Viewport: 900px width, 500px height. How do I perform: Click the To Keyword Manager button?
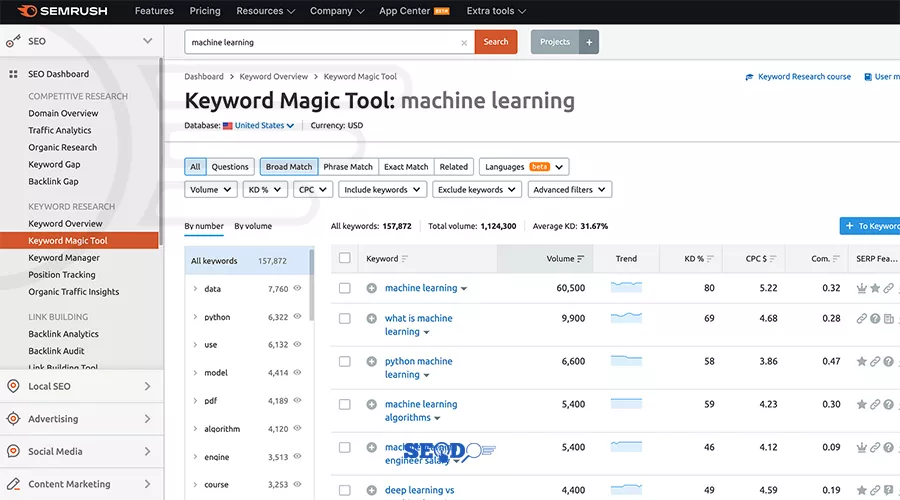point(870,226)
